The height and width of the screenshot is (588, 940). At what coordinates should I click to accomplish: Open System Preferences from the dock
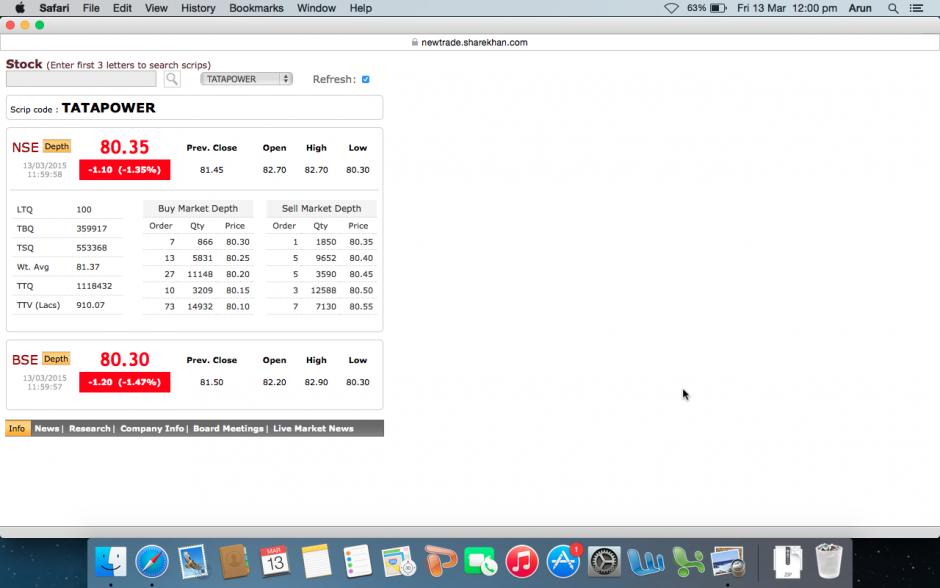[604, 562]
